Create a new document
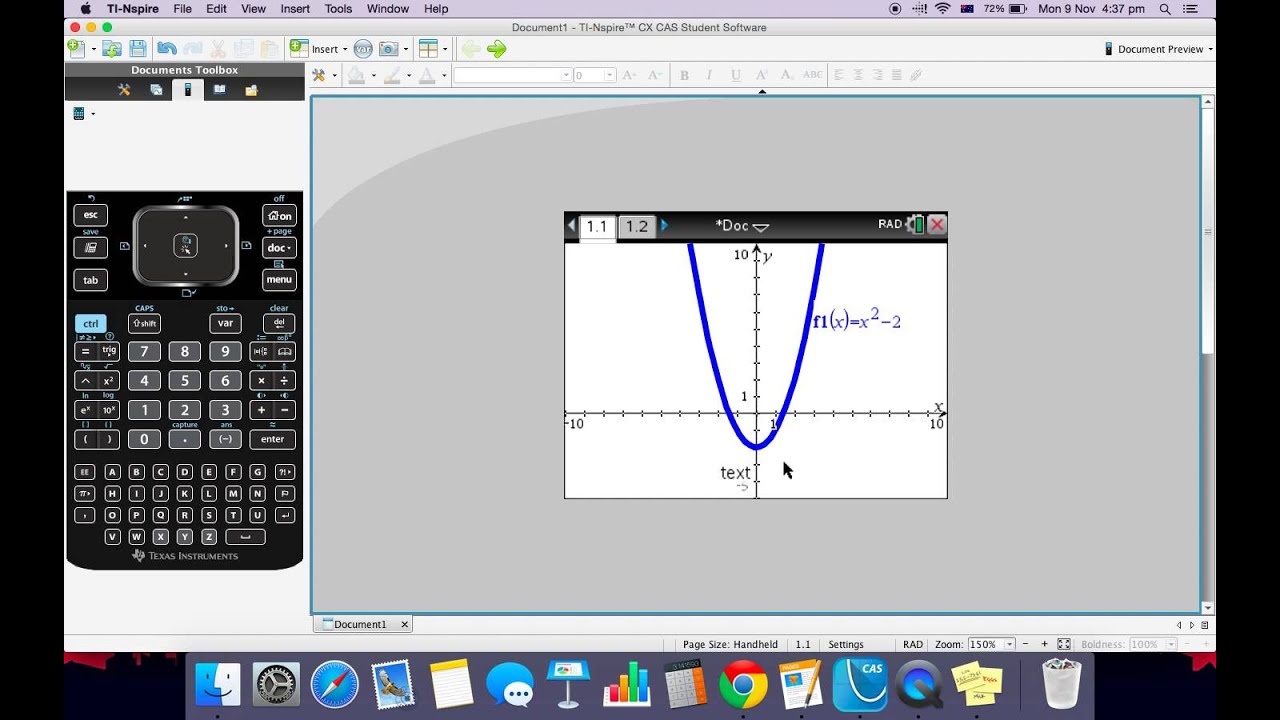Image resolution: width=1280 pixels, height=720 pixels. [76, 48]
